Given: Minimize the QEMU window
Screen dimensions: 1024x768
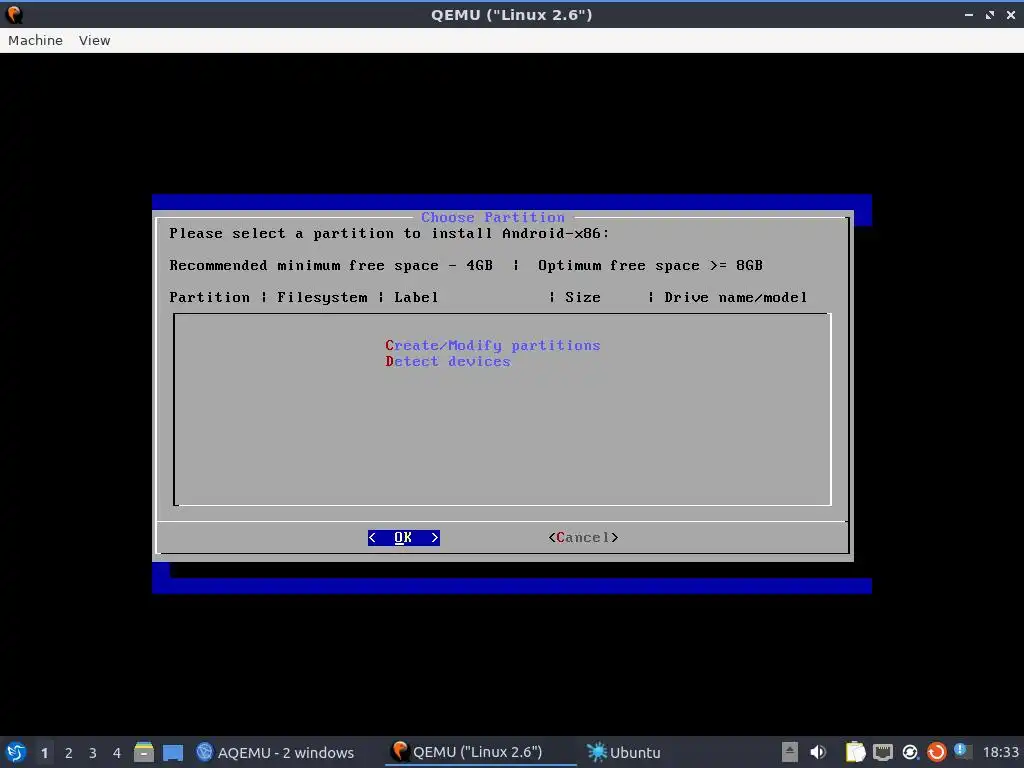Looking at the screenshot, I should click(969, 14).
